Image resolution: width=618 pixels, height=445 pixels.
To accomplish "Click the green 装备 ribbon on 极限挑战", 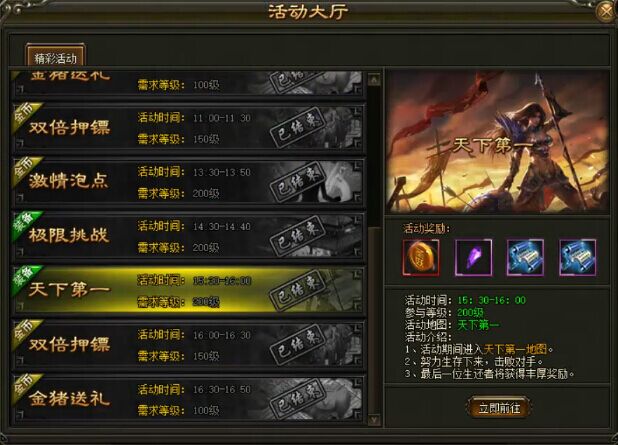I will (26, 226).
